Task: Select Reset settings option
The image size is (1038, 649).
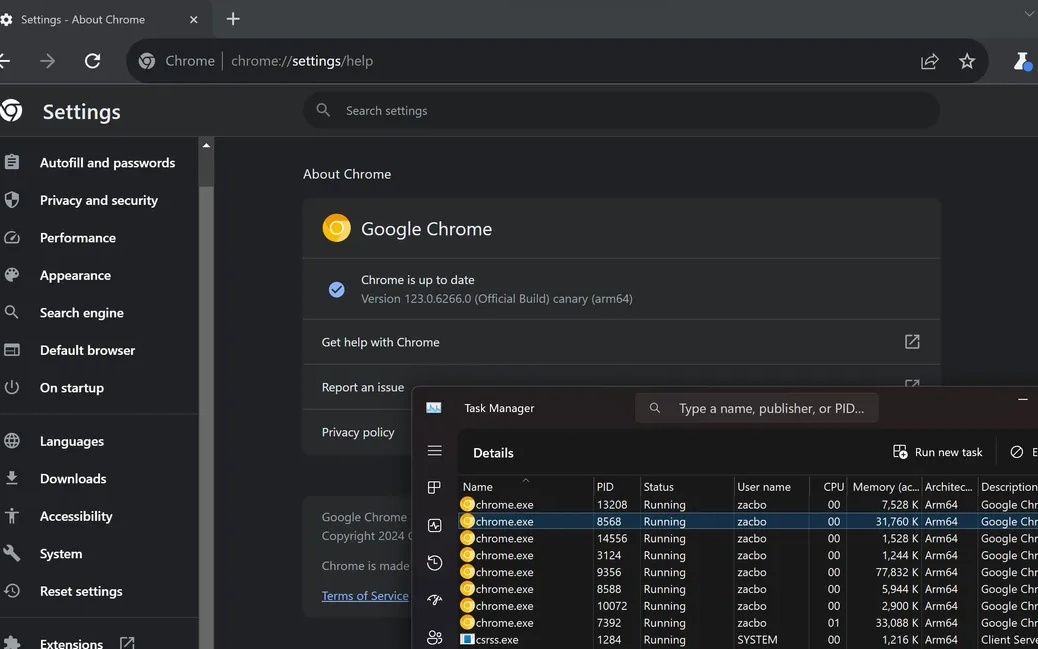Action: [81, 591]
